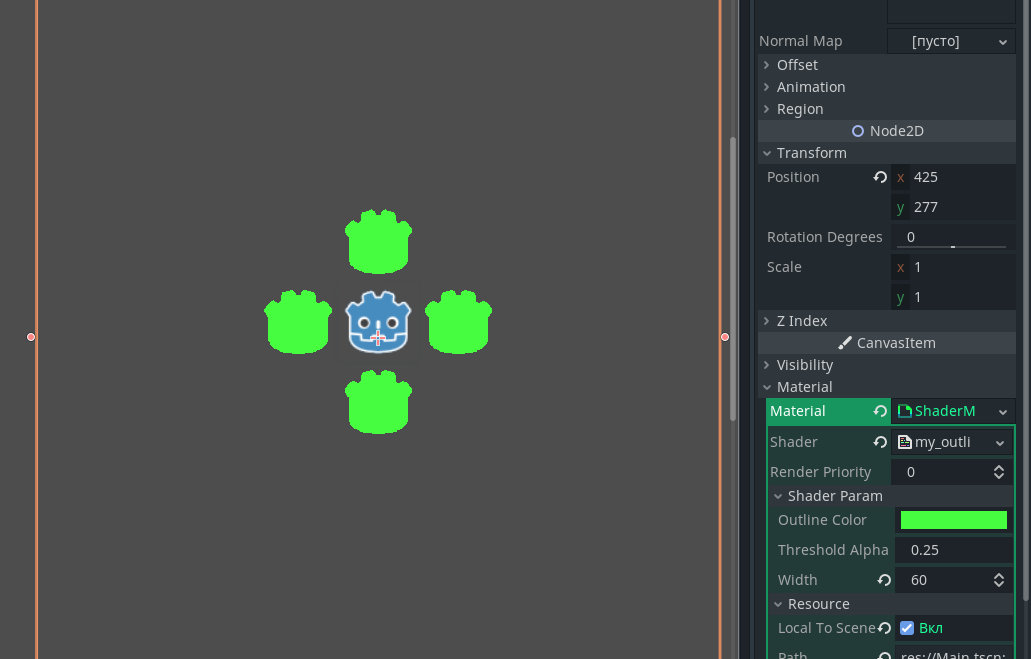Screen dimensions: 1031x659
Task: Click the left red viewport edge handle
Action: pyautogui.click(x=31, y=337)
